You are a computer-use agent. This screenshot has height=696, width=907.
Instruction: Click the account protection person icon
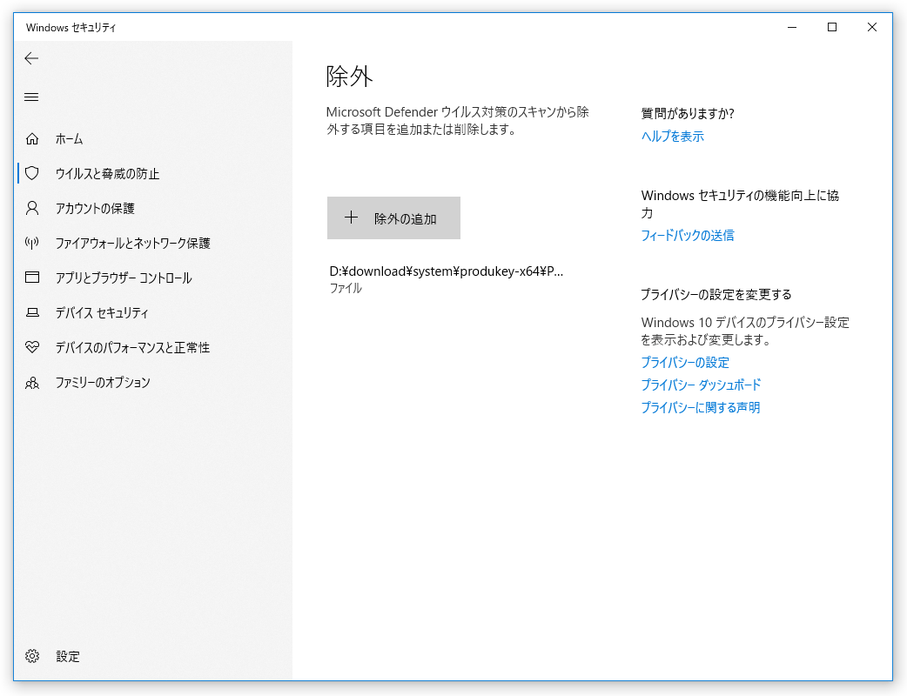pyautogui.click(x=32, y=208)
